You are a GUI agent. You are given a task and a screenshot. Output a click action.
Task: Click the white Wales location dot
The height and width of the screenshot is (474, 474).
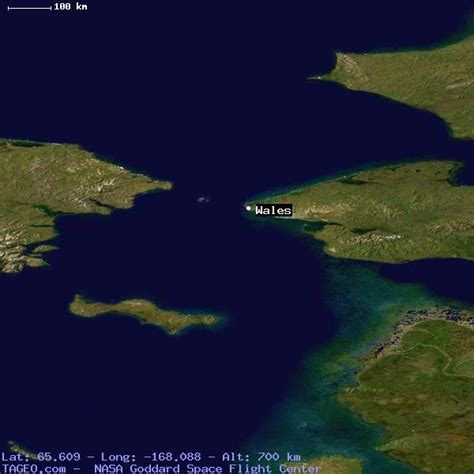tap(248, 208)
